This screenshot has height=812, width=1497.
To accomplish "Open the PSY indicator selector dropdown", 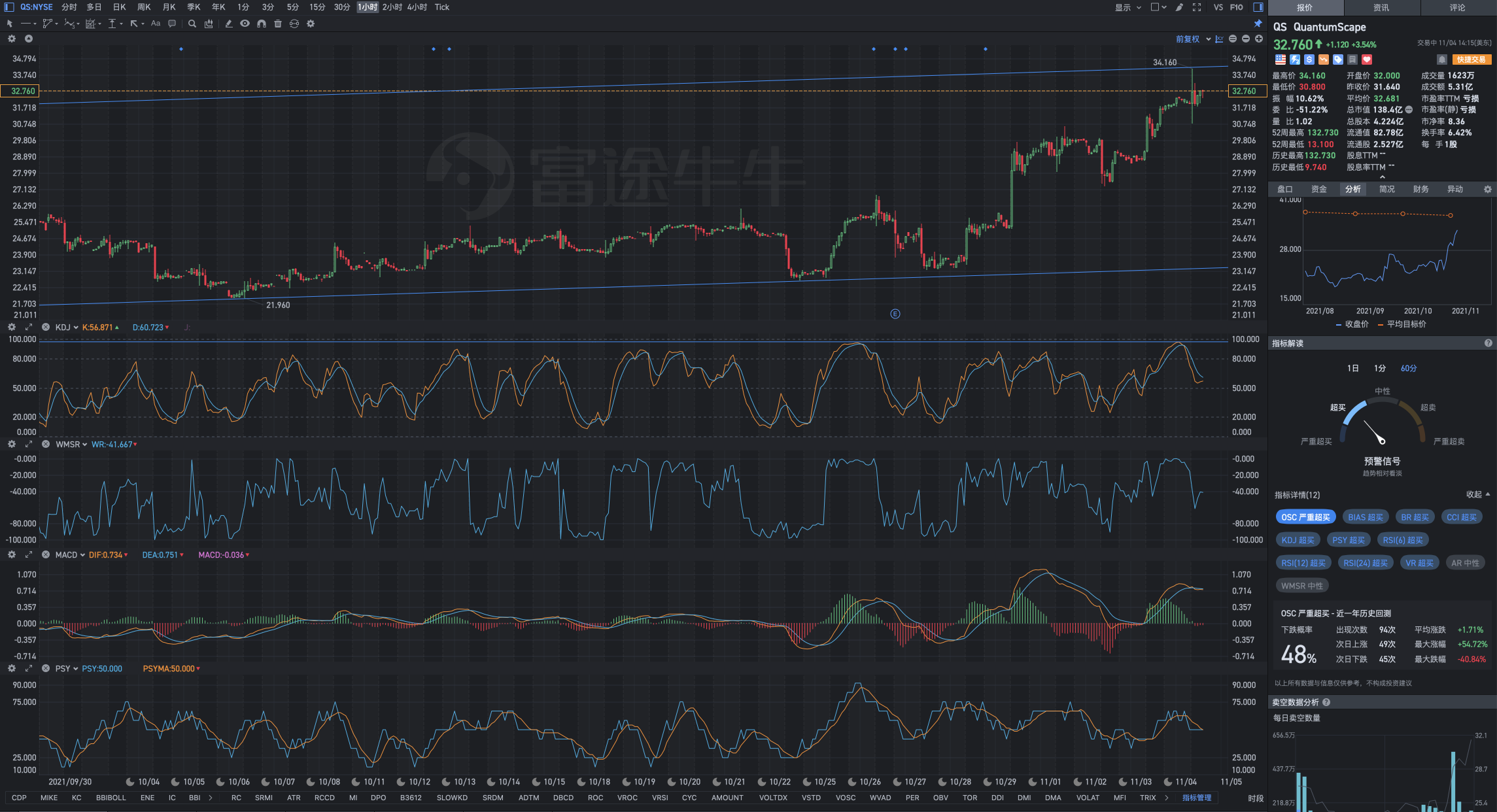I will [x=67, y=668].
